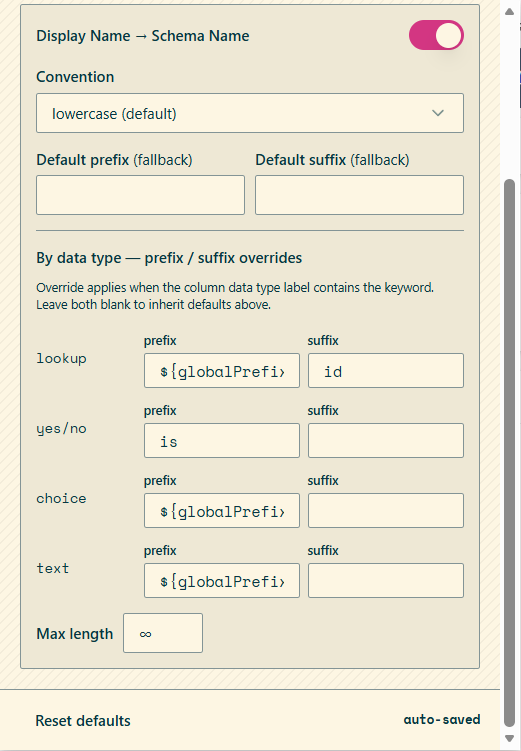
Task: Click the Reset defaults button
Action: click(x=83, y=720)
